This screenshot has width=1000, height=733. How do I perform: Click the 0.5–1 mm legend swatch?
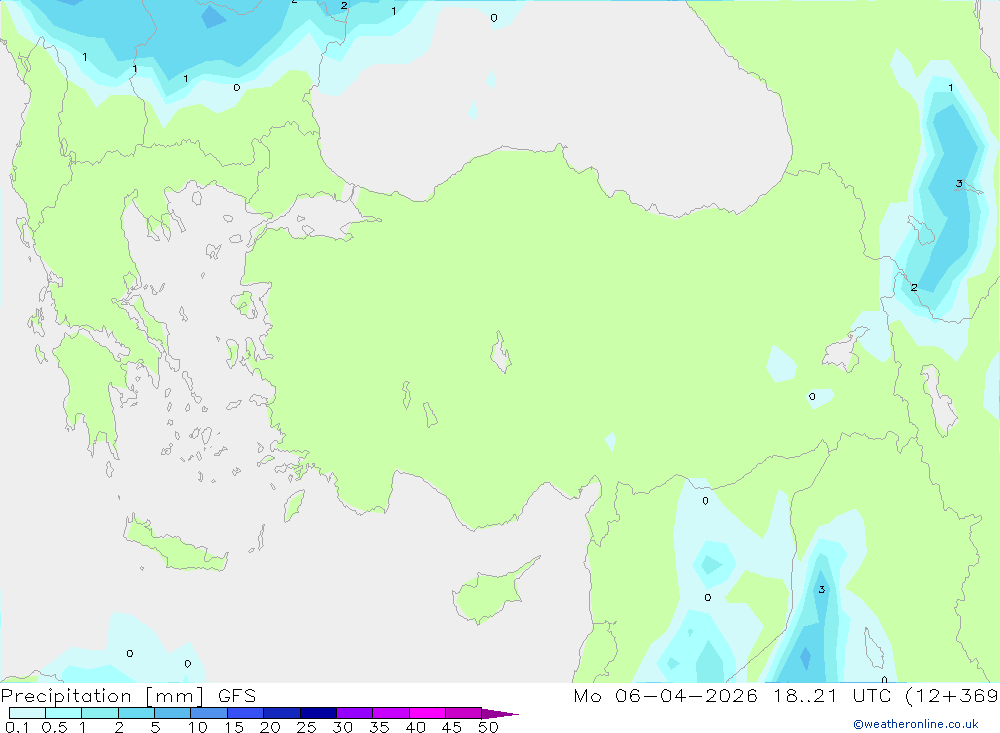(x=64, y=713)
